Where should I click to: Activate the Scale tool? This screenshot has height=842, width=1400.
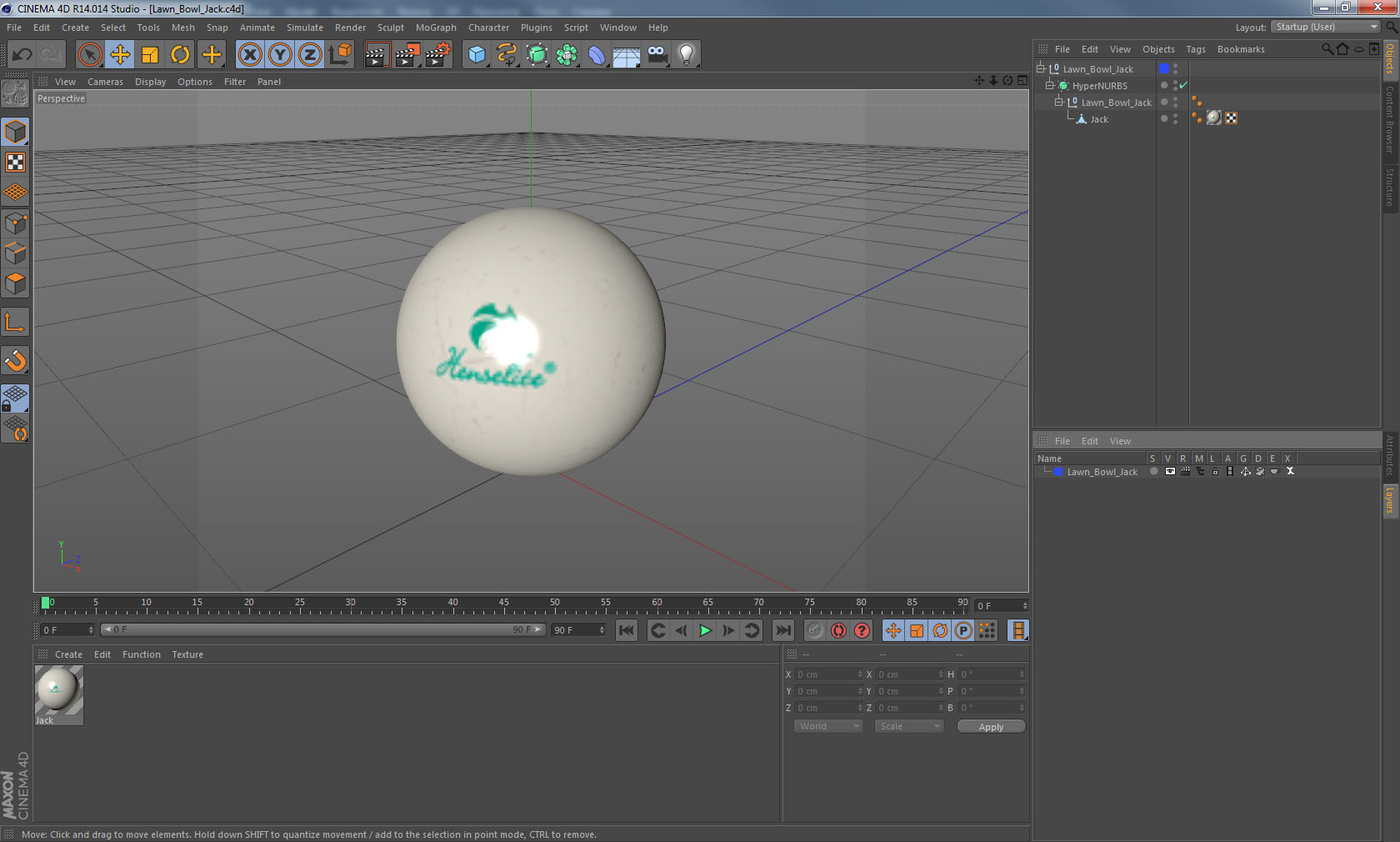(150, 55)
